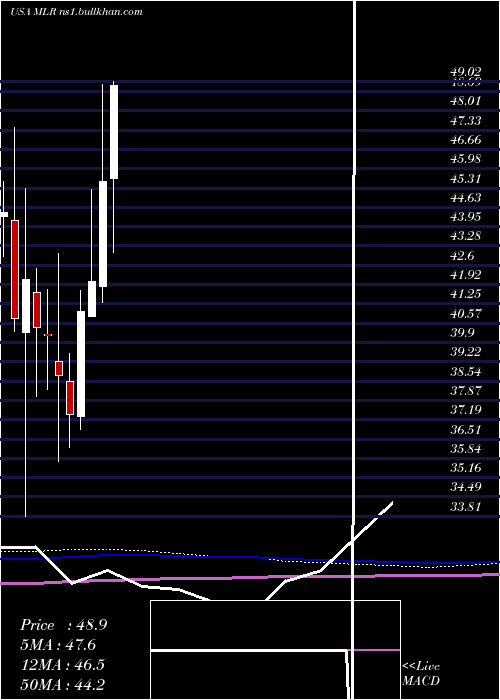Click the long white candle spanning 37 to 41
The height and width of the screenshot is (700, 500).
pyautogui.click(x=81, y=364)
